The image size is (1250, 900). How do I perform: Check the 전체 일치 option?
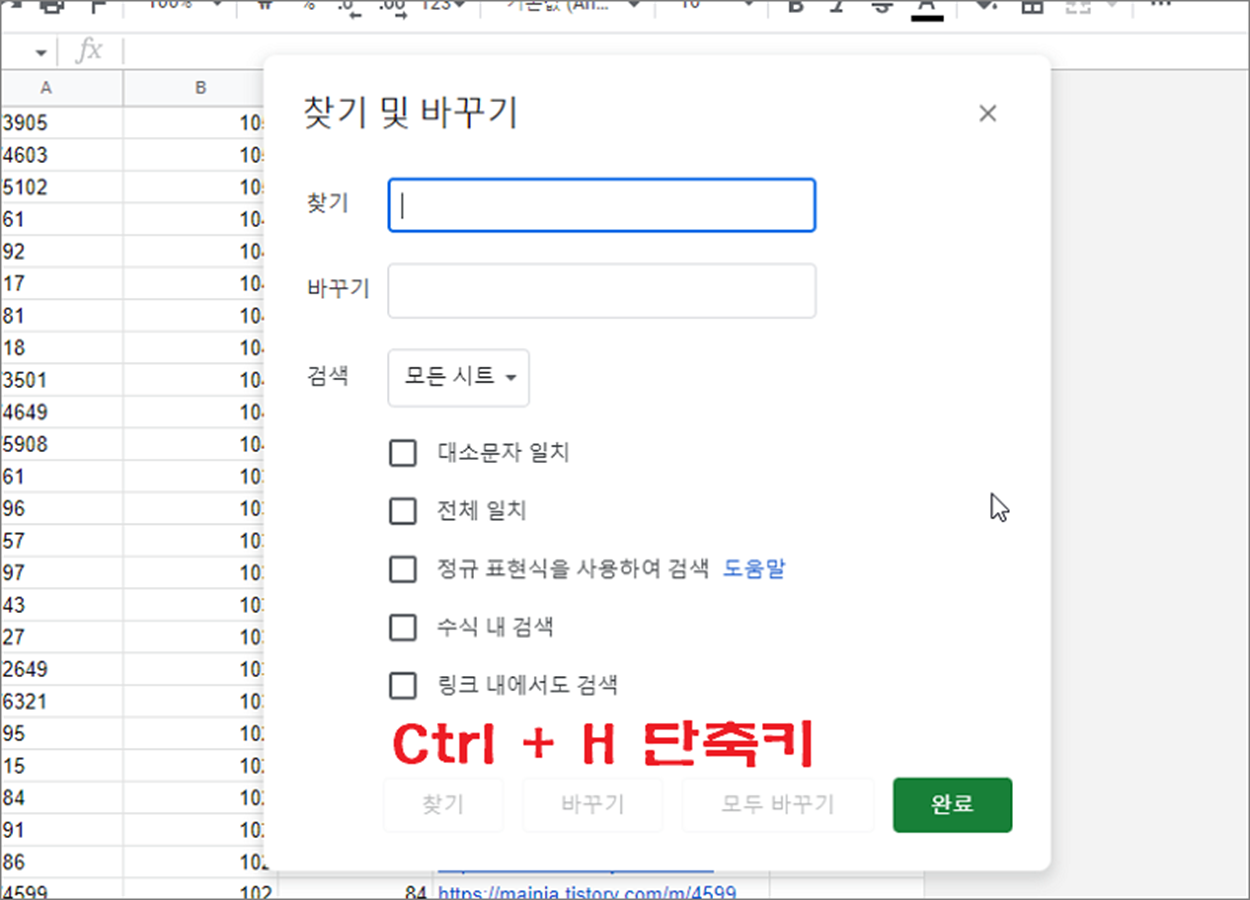(402, 511)
